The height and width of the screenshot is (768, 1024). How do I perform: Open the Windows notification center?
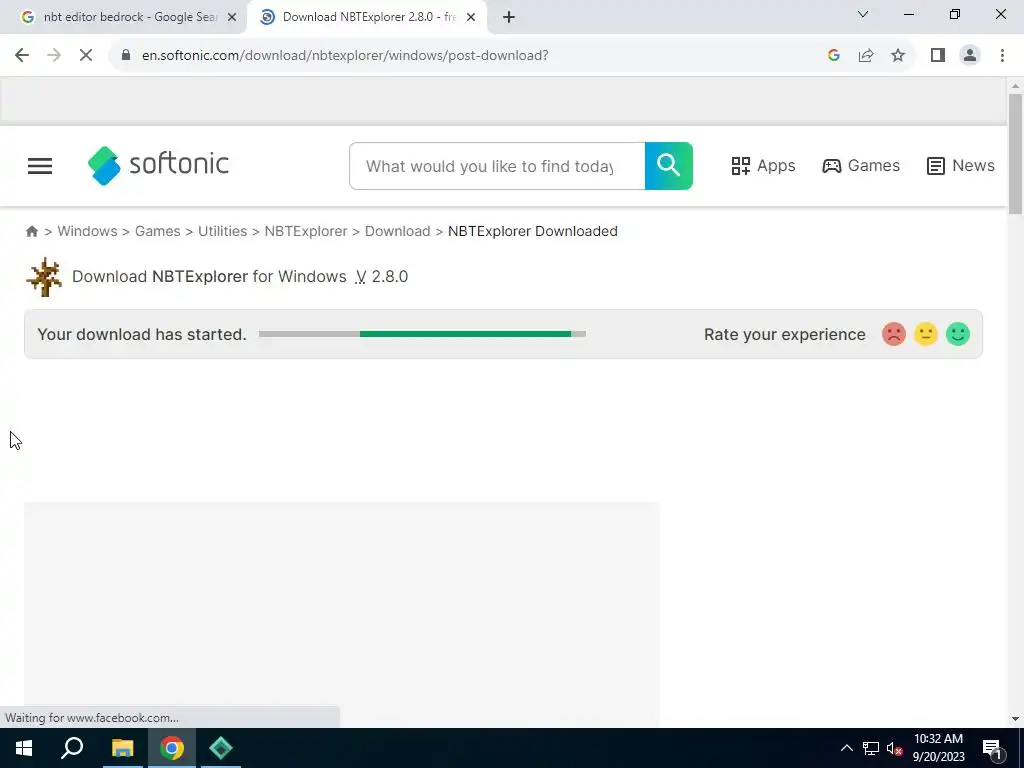pos(991,748)
